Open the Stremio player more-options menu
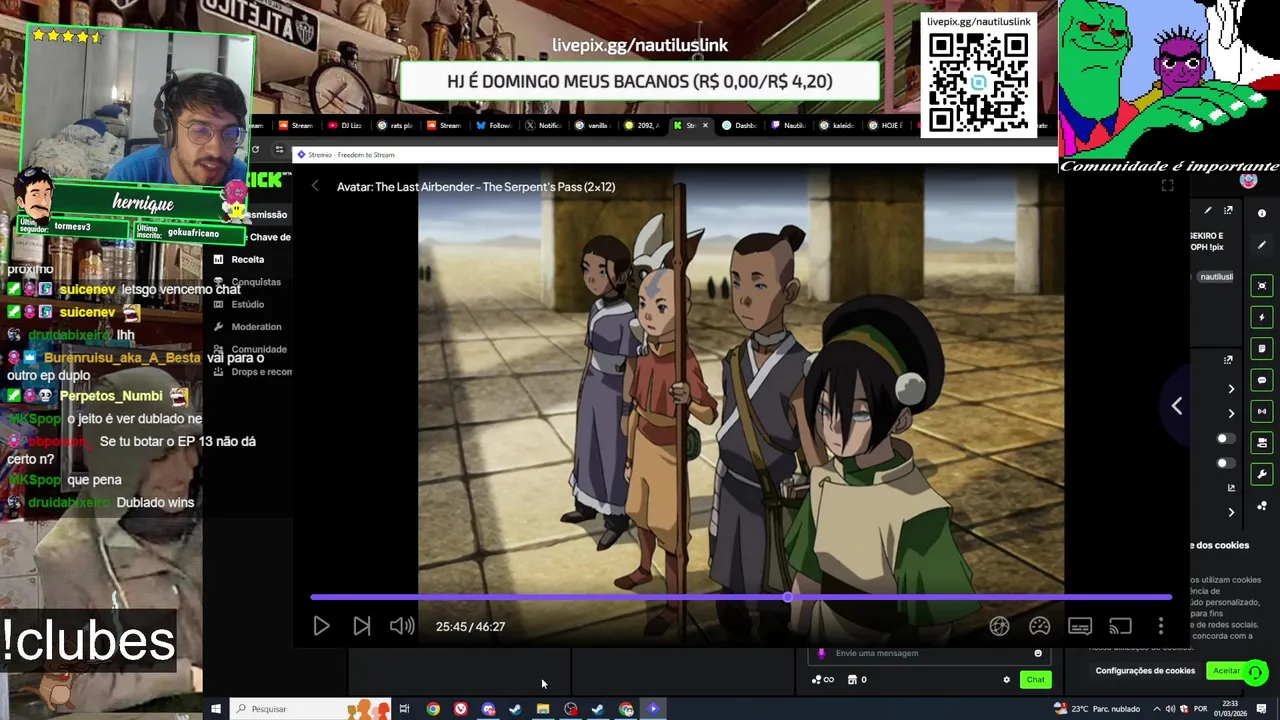This screenshot has width=1280, height=720. pos(1160,626)
